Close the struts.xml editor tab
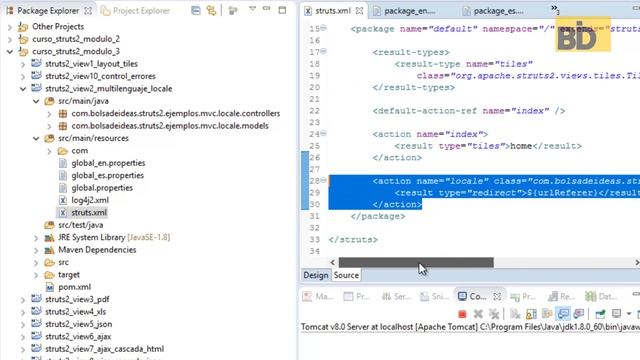 coord(359,11)
